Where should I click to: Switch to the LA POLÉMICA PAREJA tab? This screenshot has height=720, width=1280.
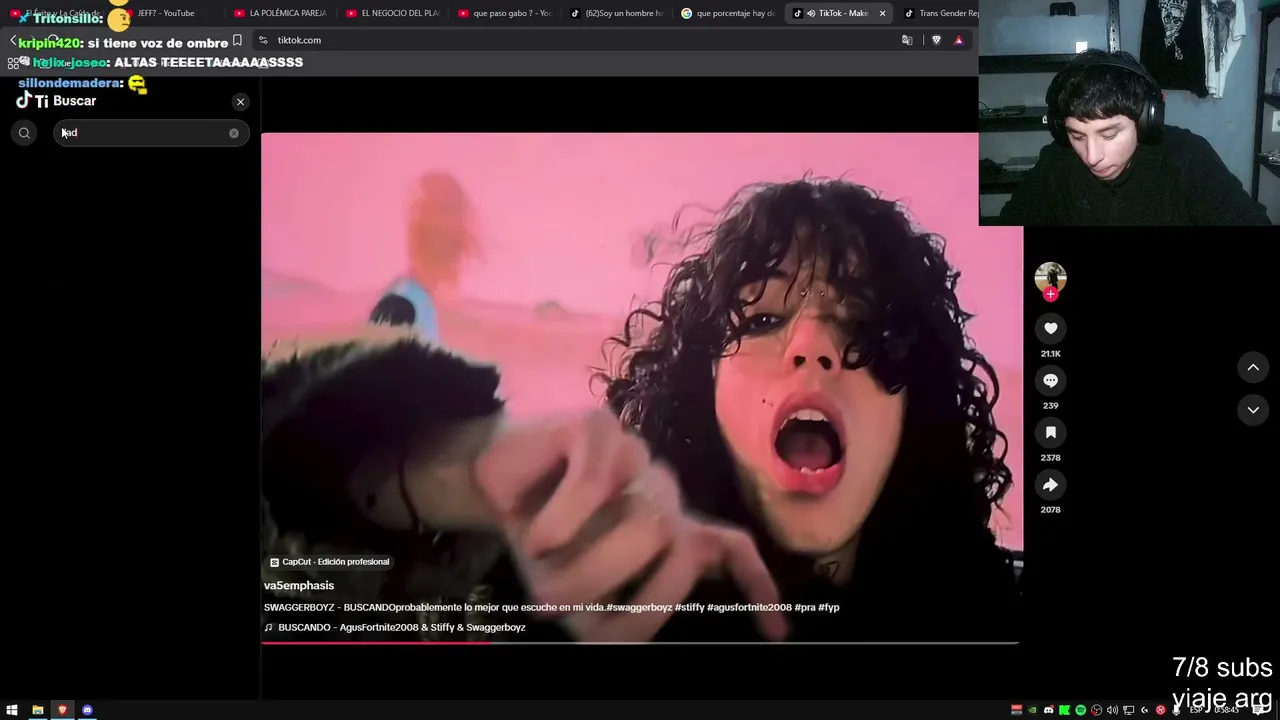(282, 13)
